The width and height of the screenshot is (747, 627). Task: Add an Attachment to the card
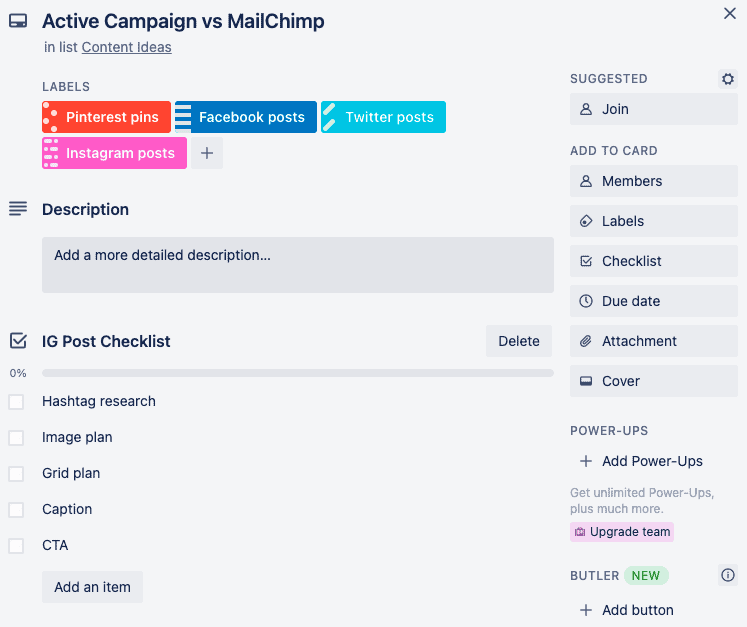(654, 341)
